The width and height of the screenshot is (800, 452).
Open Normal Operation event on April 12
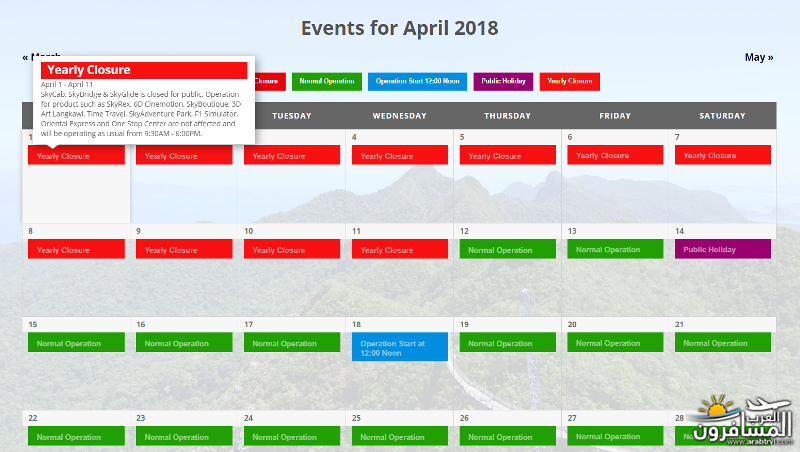click(x=508, y=249)
